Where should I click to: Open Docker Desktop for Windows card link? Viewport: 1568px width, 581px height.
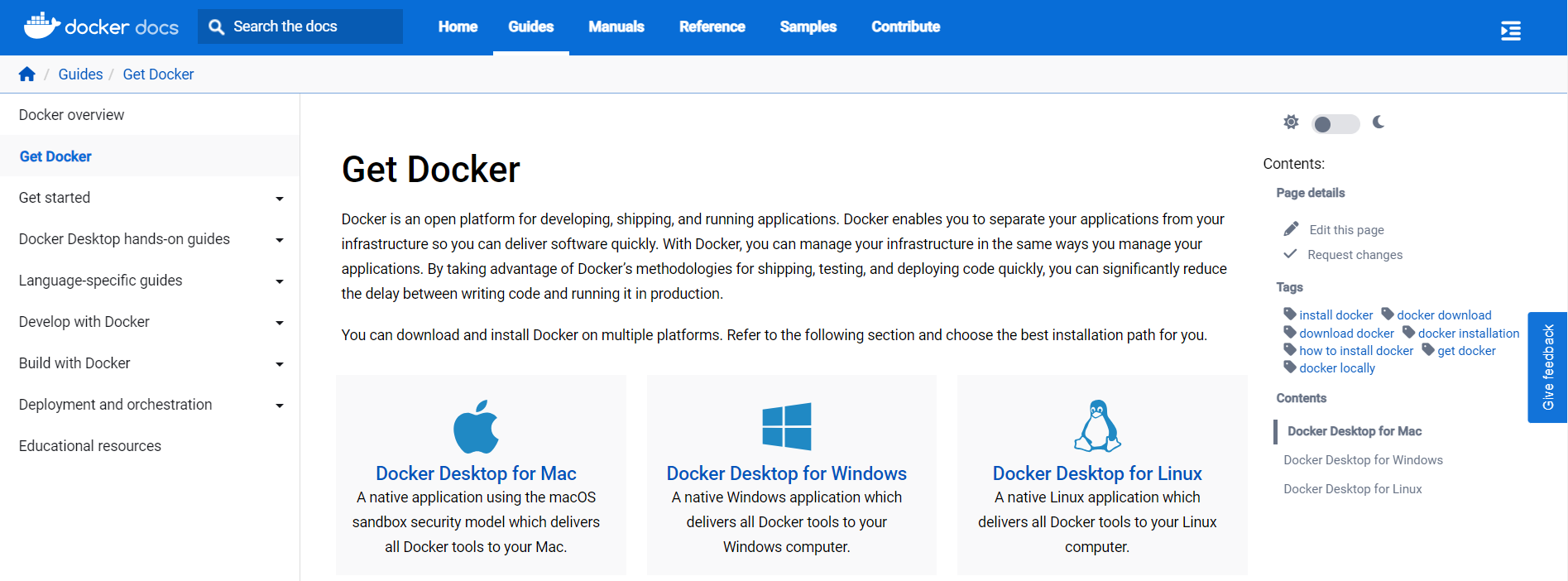point(787,473)
